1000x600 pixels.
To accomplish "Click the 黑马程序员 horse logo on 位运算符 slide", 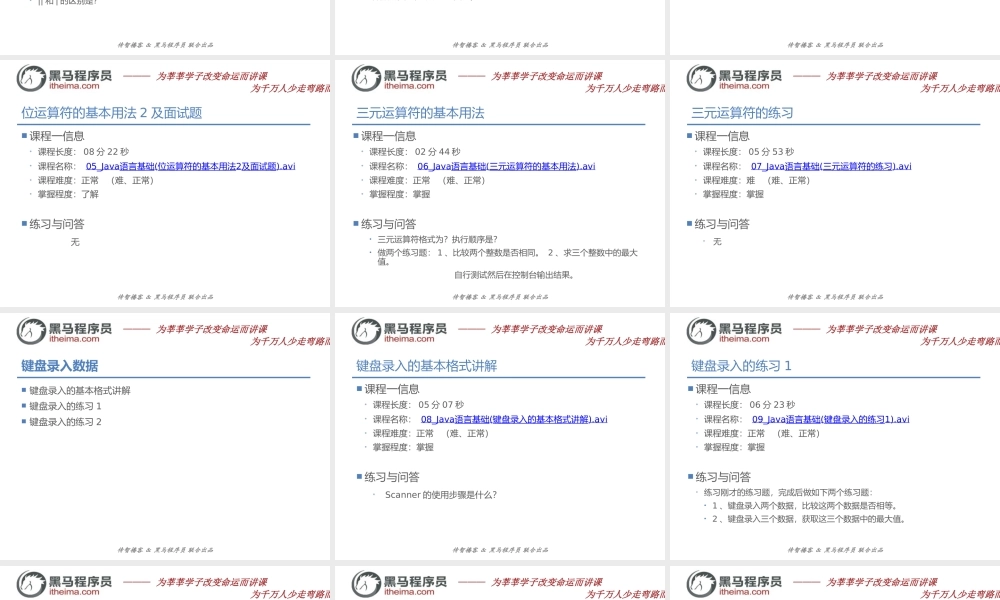I will (x=32, y=78).
